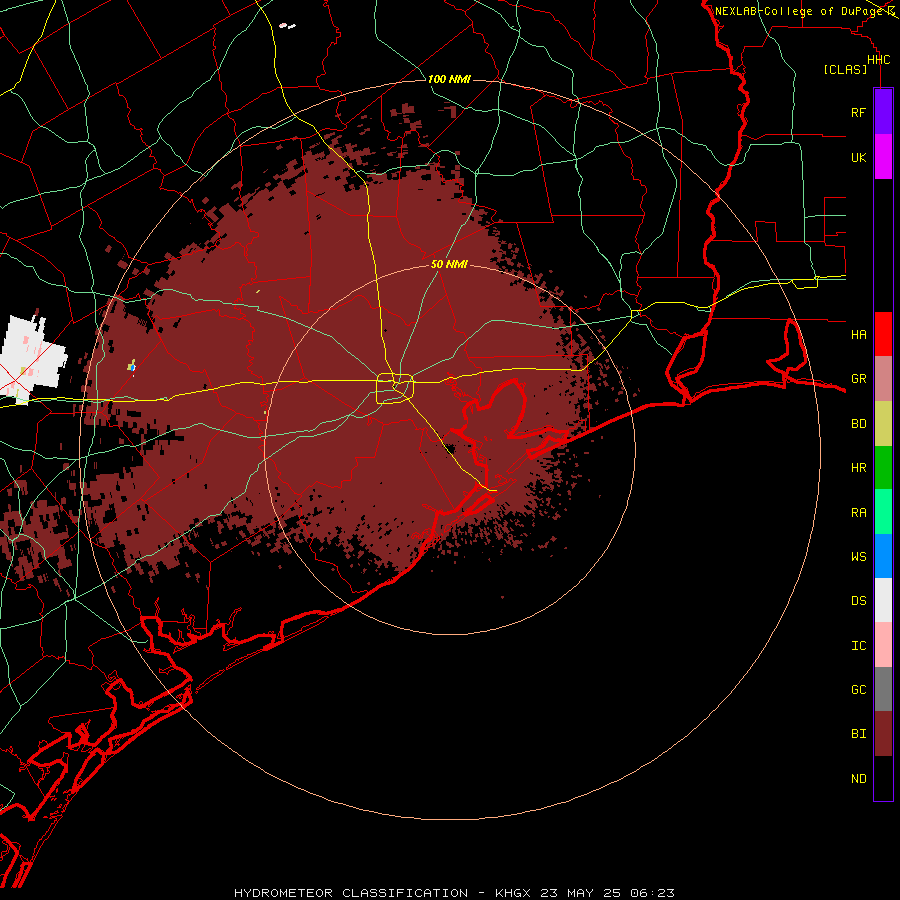Click the 50 NMI range ring label
This screenshot has width=900, height=900.
pos(449,264)
